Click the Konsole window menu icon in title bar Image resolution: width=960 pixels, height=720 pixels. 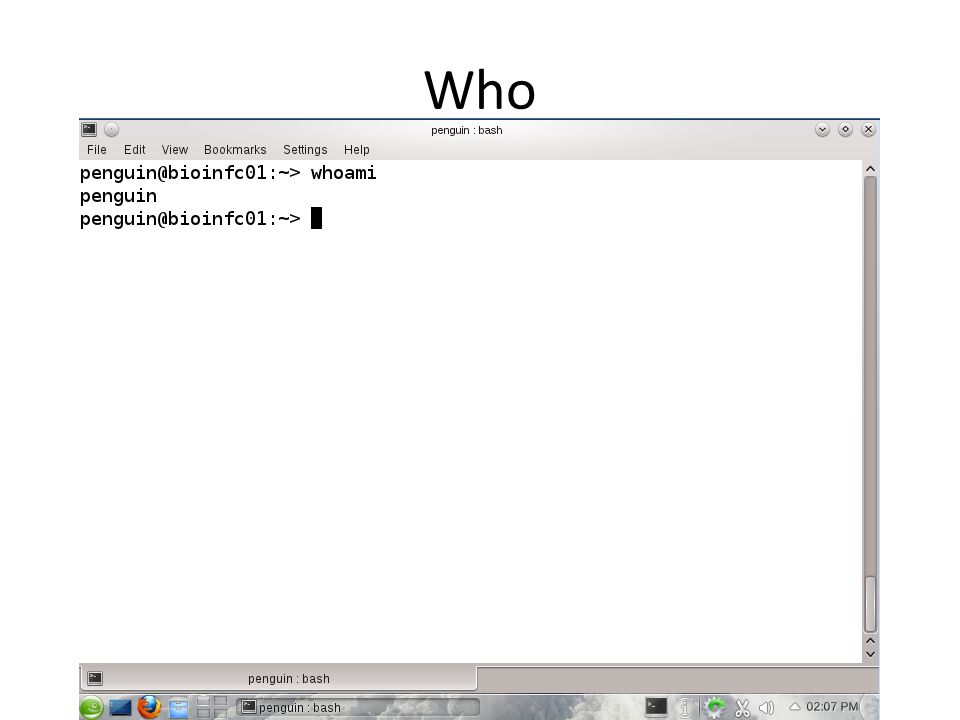pyautogui.click(x=89, y=129)
